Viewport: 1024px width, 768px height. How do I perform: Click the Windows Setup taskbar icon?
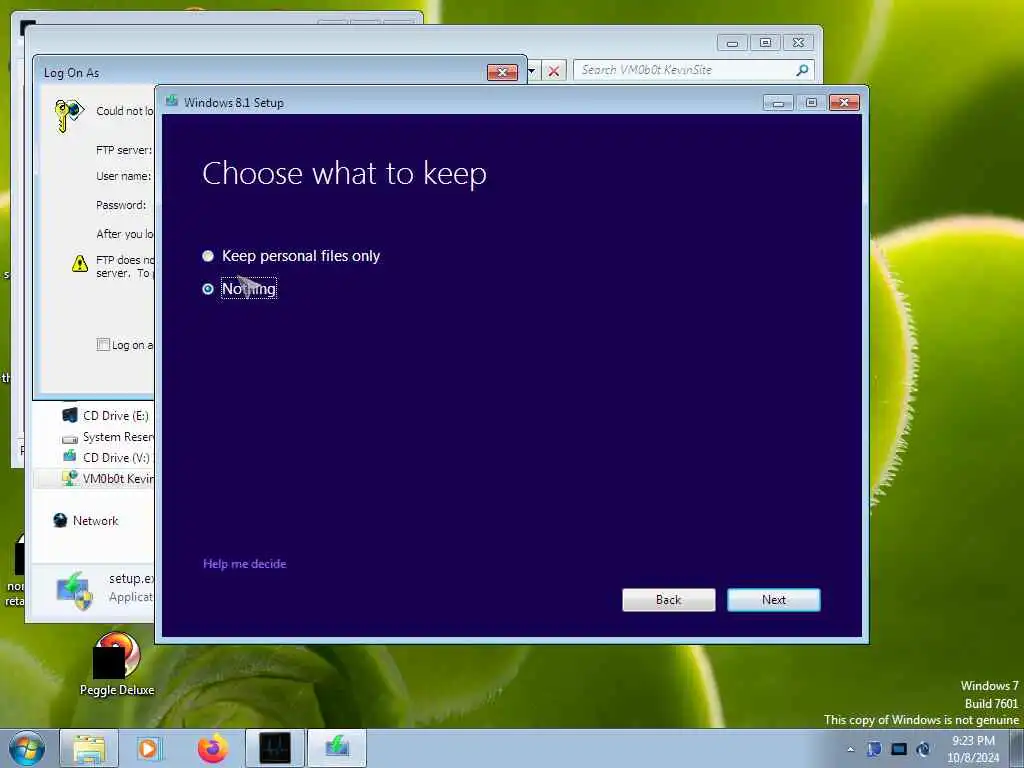coord(337,748)
